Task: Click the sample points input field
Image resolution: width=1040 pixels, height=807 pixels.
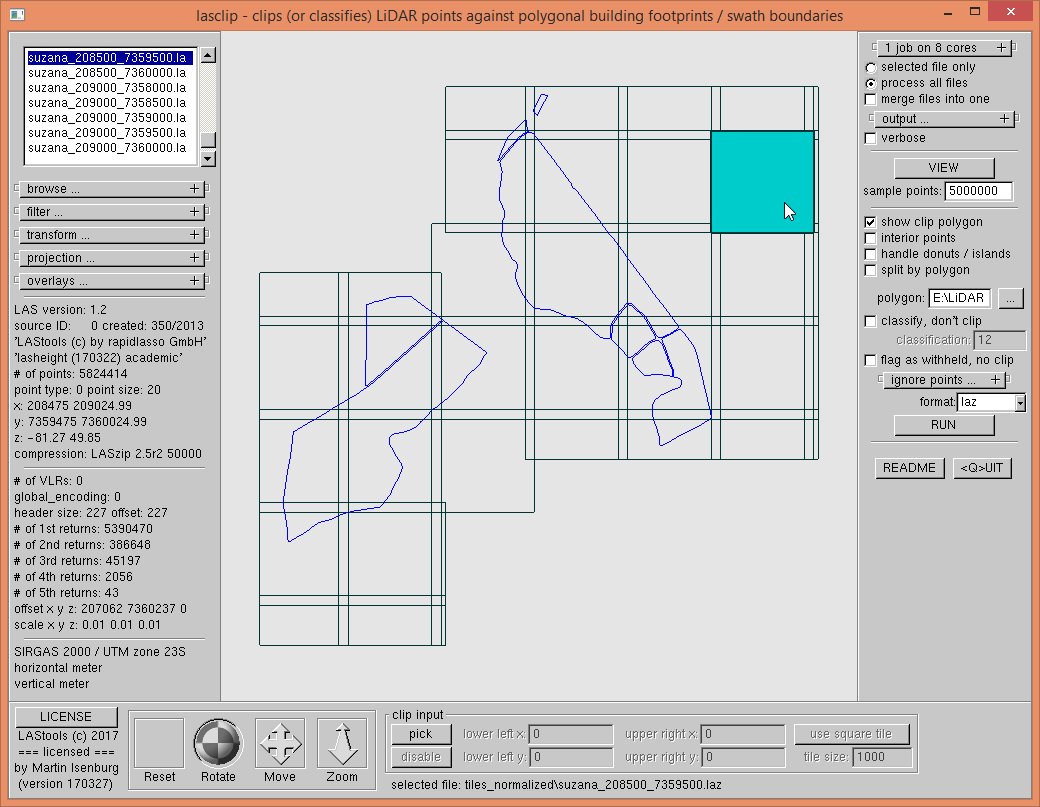Action: pyautogui.click(x=978, y=191)
